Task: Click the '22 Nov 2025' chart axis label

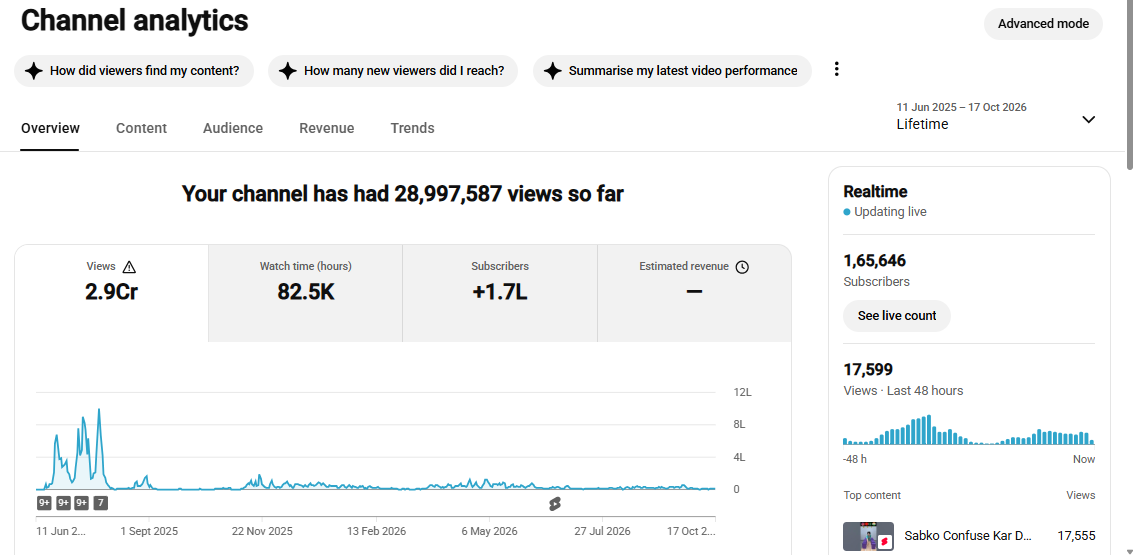Action: click(x=262, y=531)
